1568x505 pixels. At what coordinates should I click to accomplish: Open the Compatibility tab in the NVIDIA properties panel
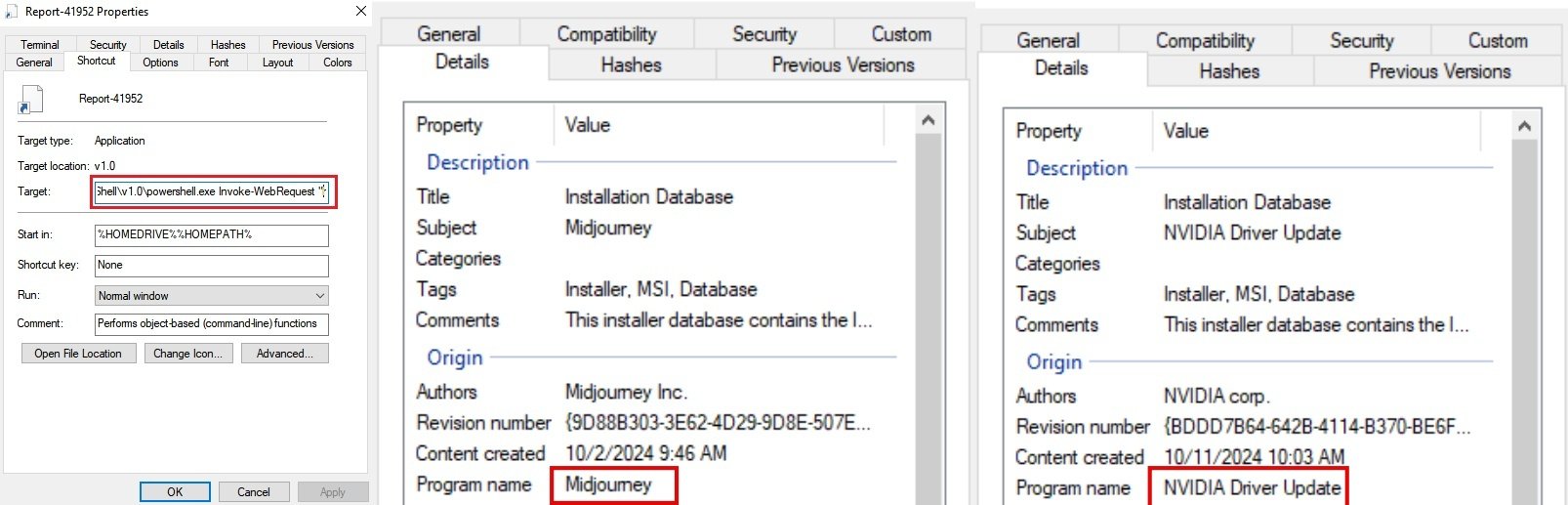point(1205,41)
